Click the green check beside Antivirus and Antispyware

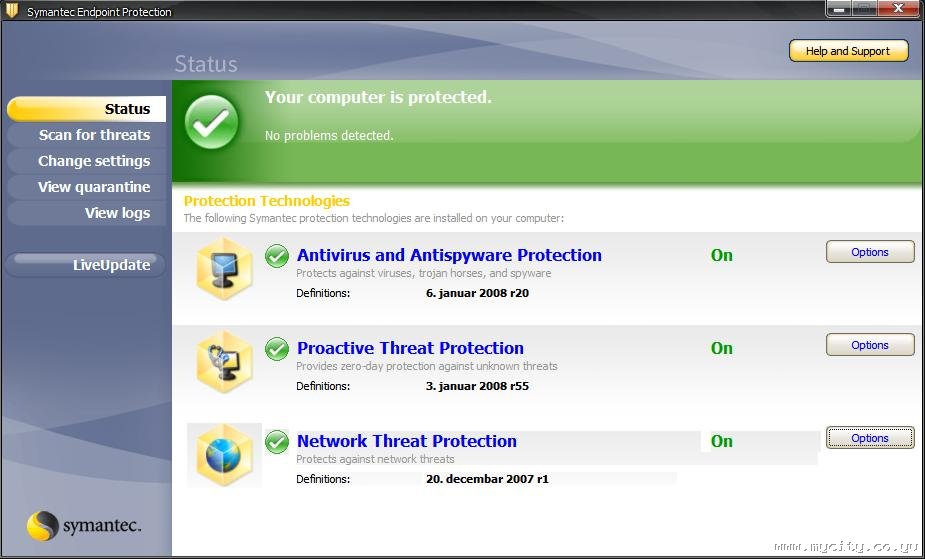point(277,256)
